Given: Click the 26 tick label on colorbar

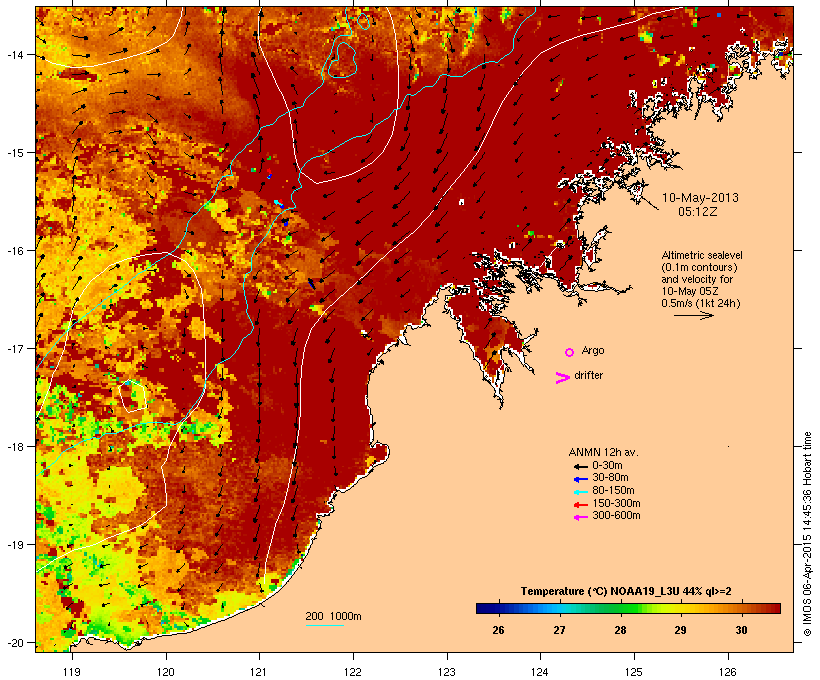Looking at the screenshot, I should click(498, 630).
